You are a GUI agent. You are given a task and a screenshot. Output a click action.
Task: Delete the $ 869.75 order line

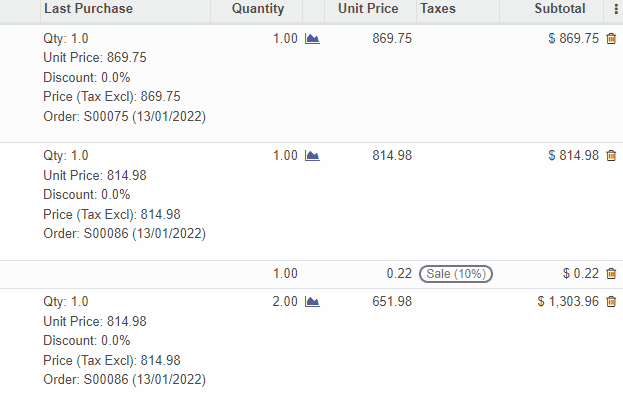click(611, 39)
